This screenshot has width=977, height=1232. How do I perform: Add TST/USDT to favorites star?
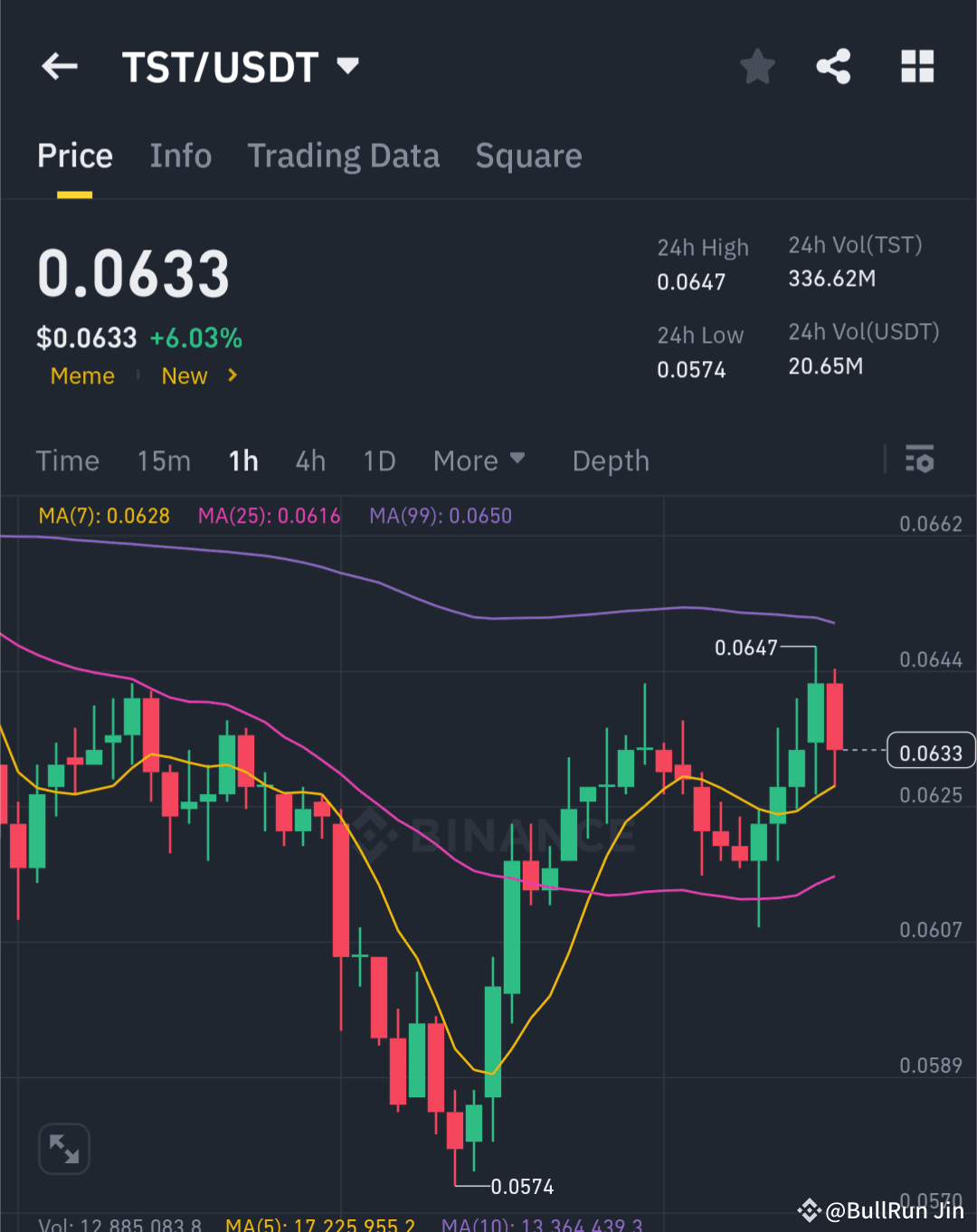click(x=757, y=66)
